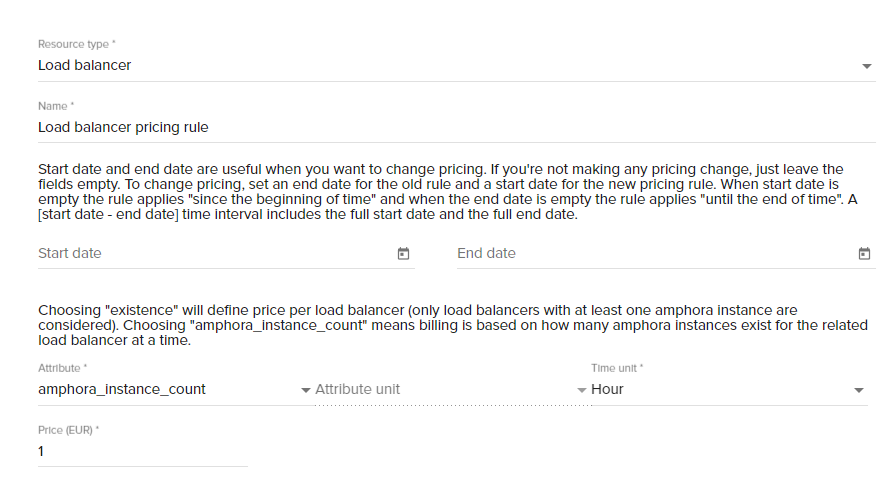Click the Price (EUR) field label
The height and width of the screenshot is (493, 896).
coord(68,430)
